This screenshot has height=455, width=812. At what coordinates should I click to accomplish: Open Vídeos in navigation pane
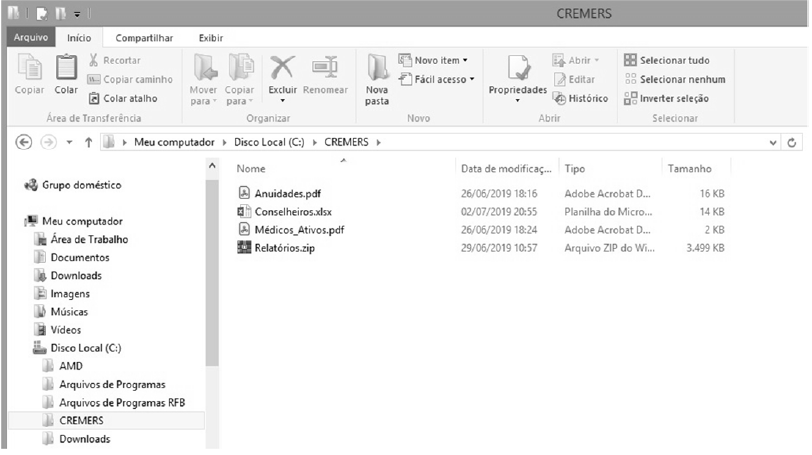coord(57,330)
